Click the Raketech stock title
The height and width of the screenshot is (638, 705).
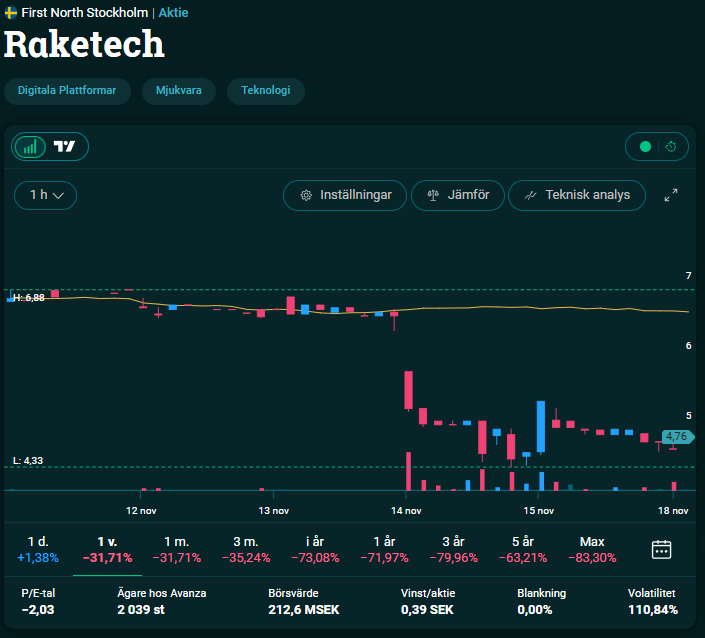(84, 44)
